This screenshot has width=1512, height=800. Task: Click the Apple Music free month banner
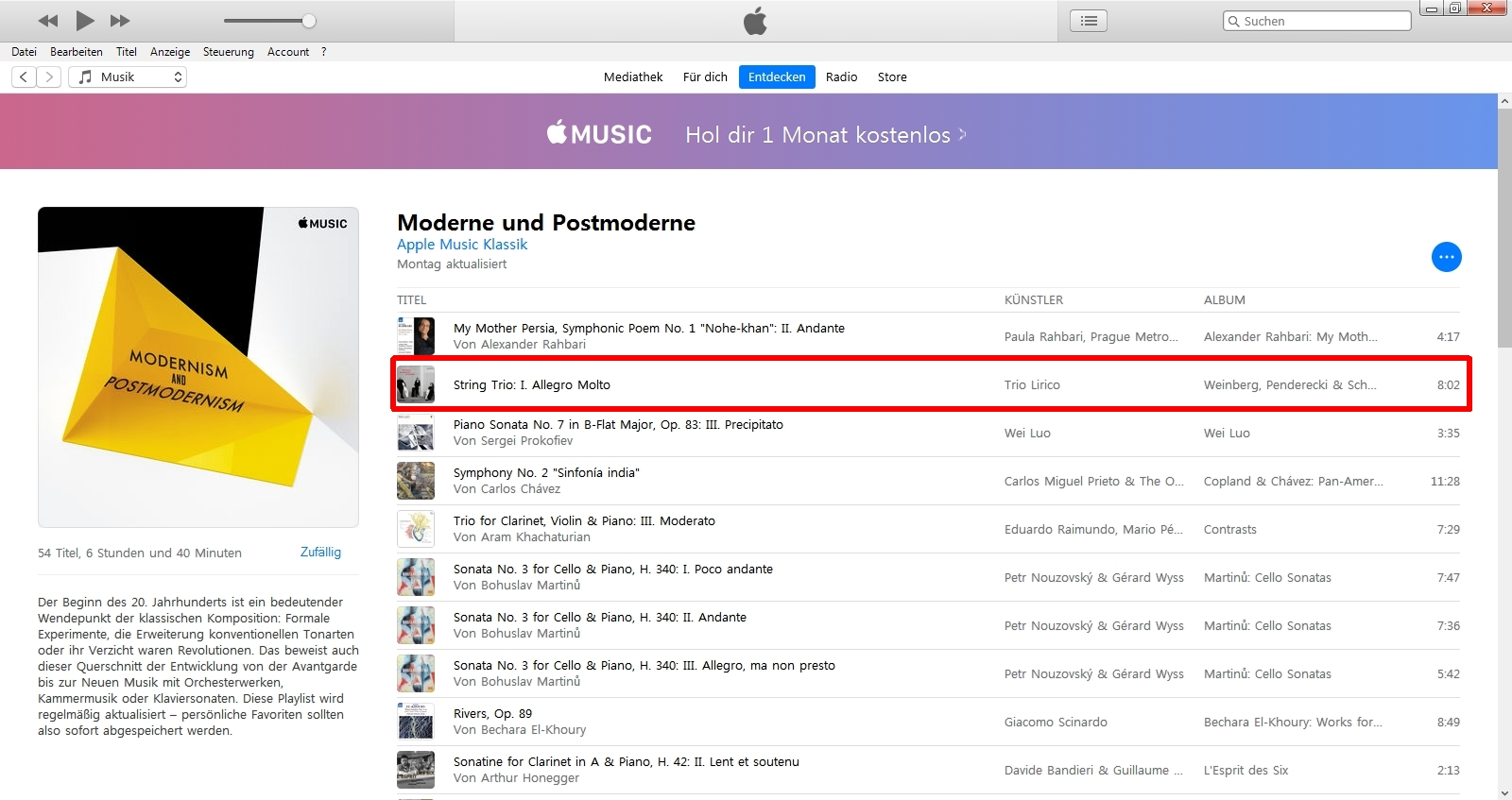pyautogui.click(x=756, y=134)
